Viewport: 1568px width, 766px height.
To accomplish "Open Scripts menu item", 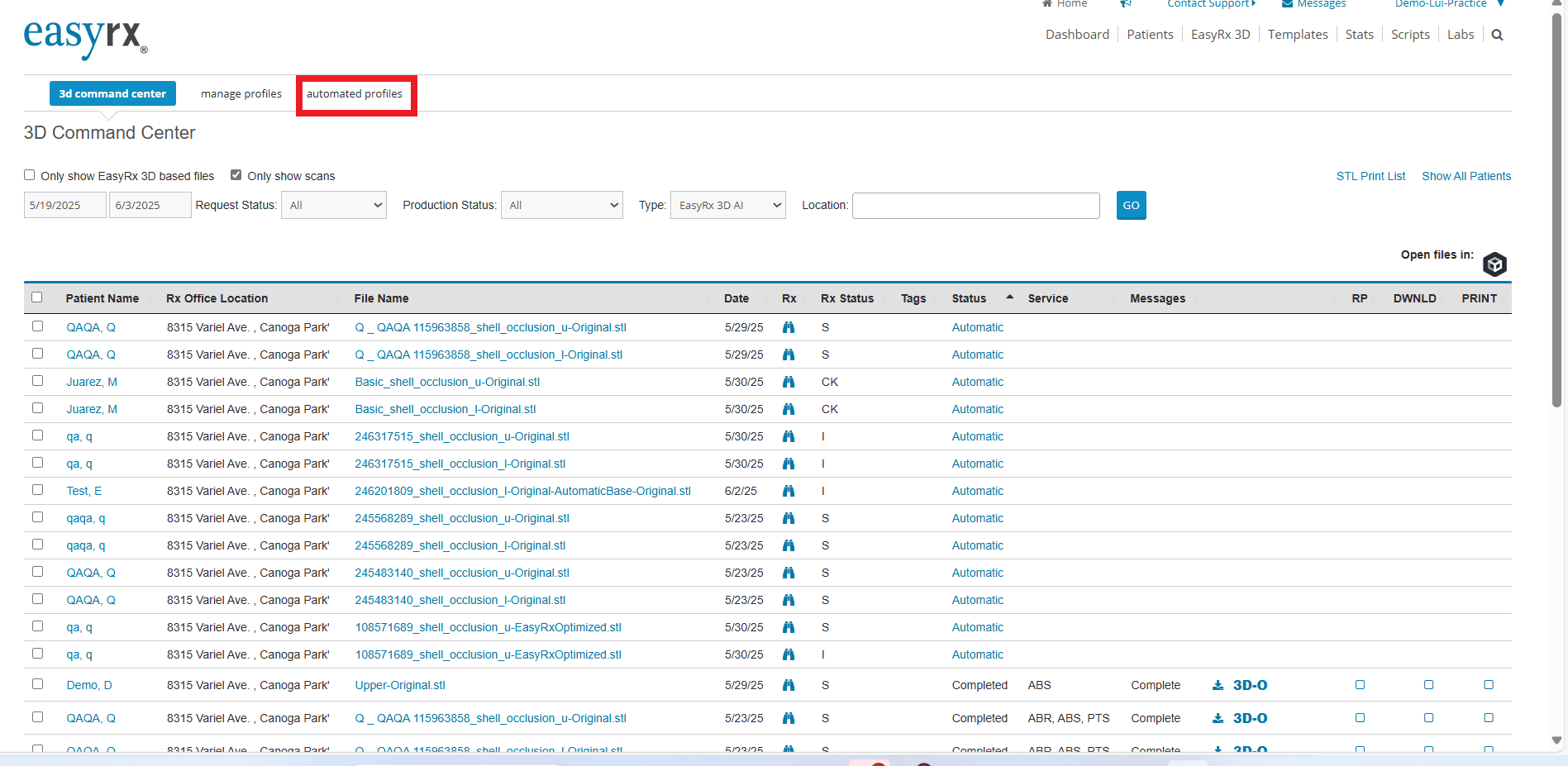I will click(x=1410, y=35).
